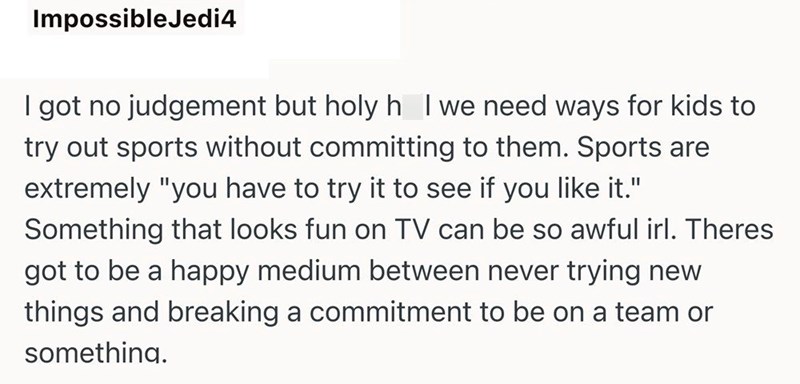
Task: Click the last word "something." of the comment
Action: [95, 353]
